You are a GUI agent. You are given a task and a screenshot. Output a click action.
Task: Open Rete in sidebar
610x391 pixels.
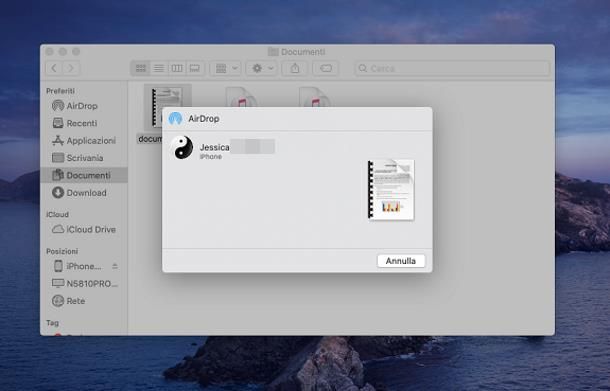click(x=68, y=301)
